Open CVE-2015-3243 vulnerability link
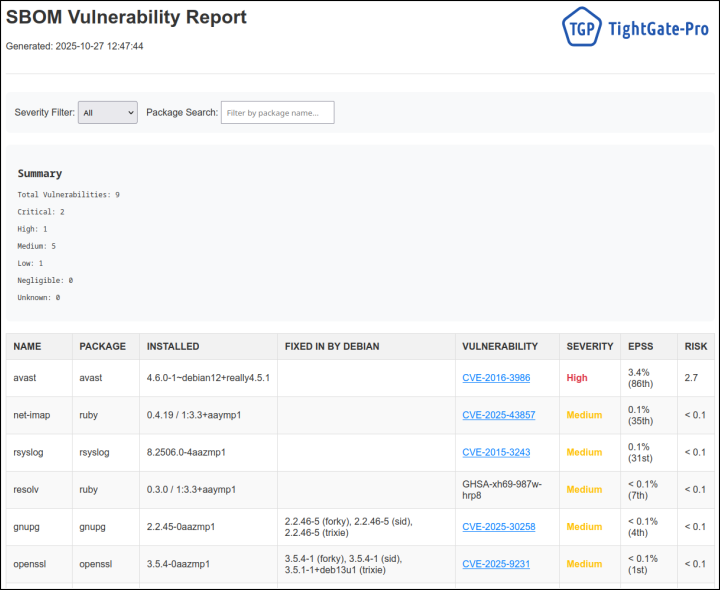Viewport: 720px width, 590px height. point(496,452)
